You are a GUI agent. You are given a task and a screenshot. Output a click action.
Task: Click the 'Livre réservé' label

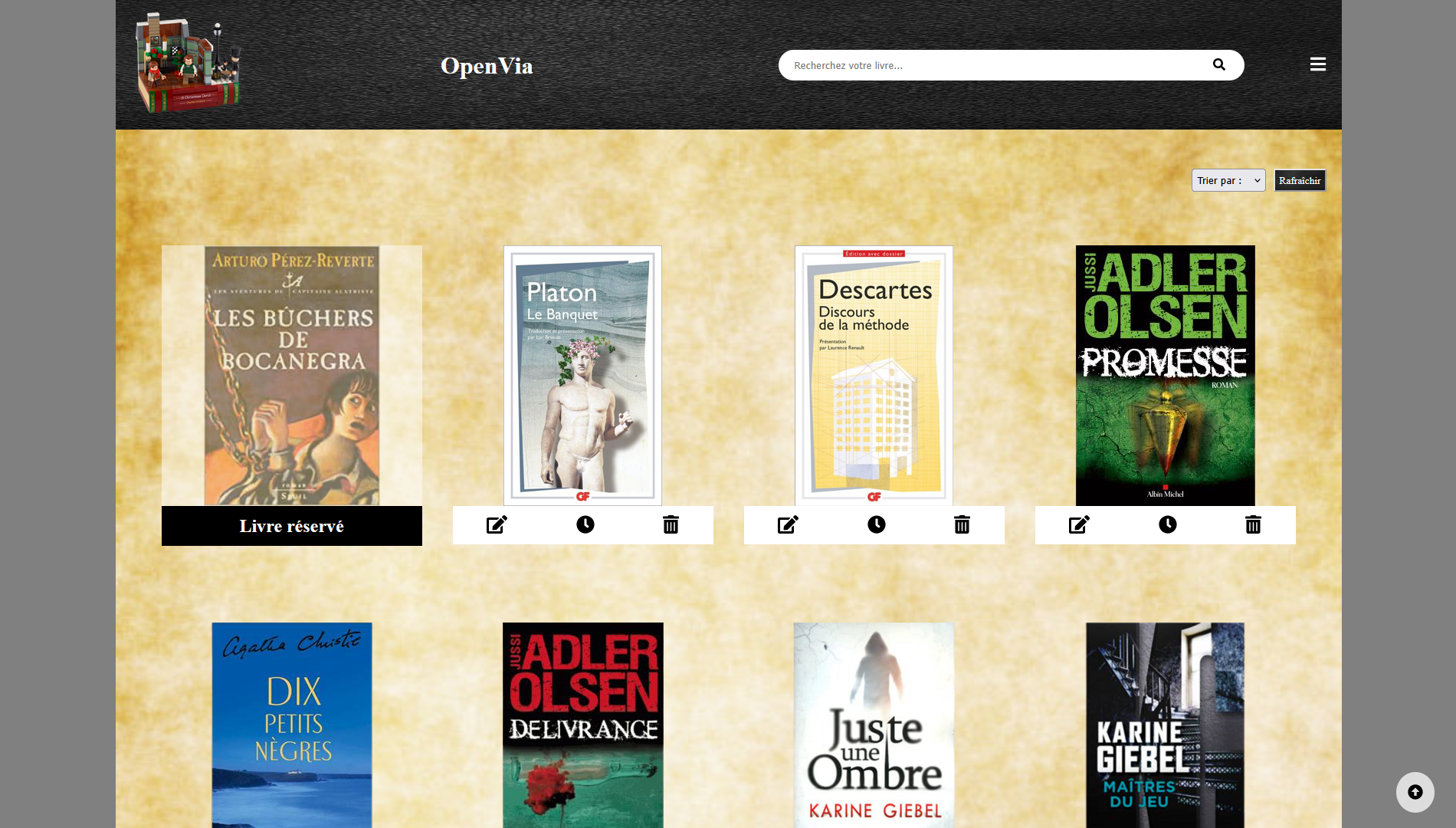click(291, 527)
